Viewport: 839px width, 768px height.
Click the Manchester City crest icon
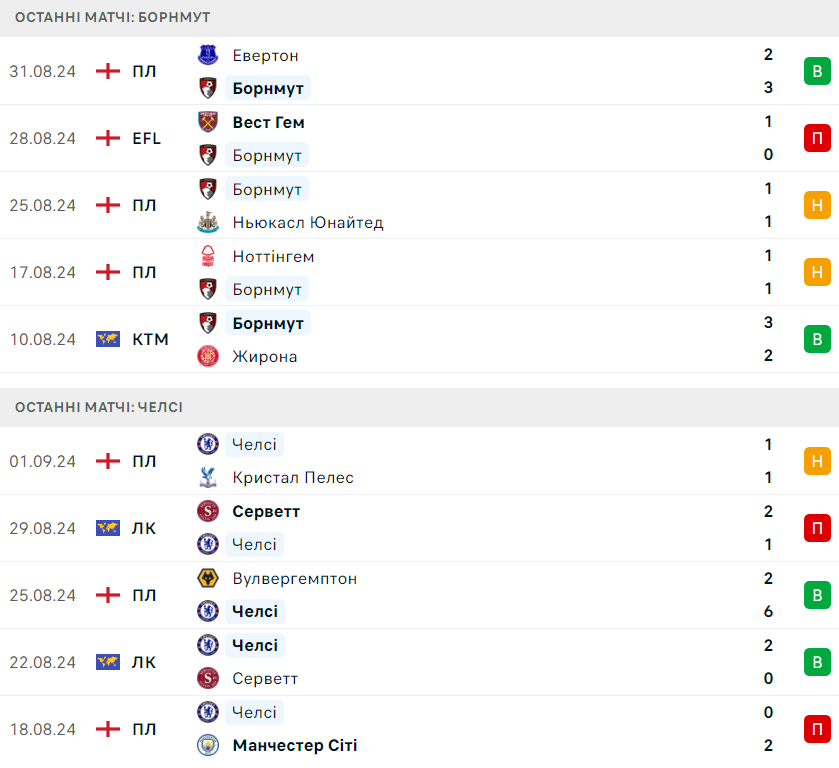[x=208, y=745]
